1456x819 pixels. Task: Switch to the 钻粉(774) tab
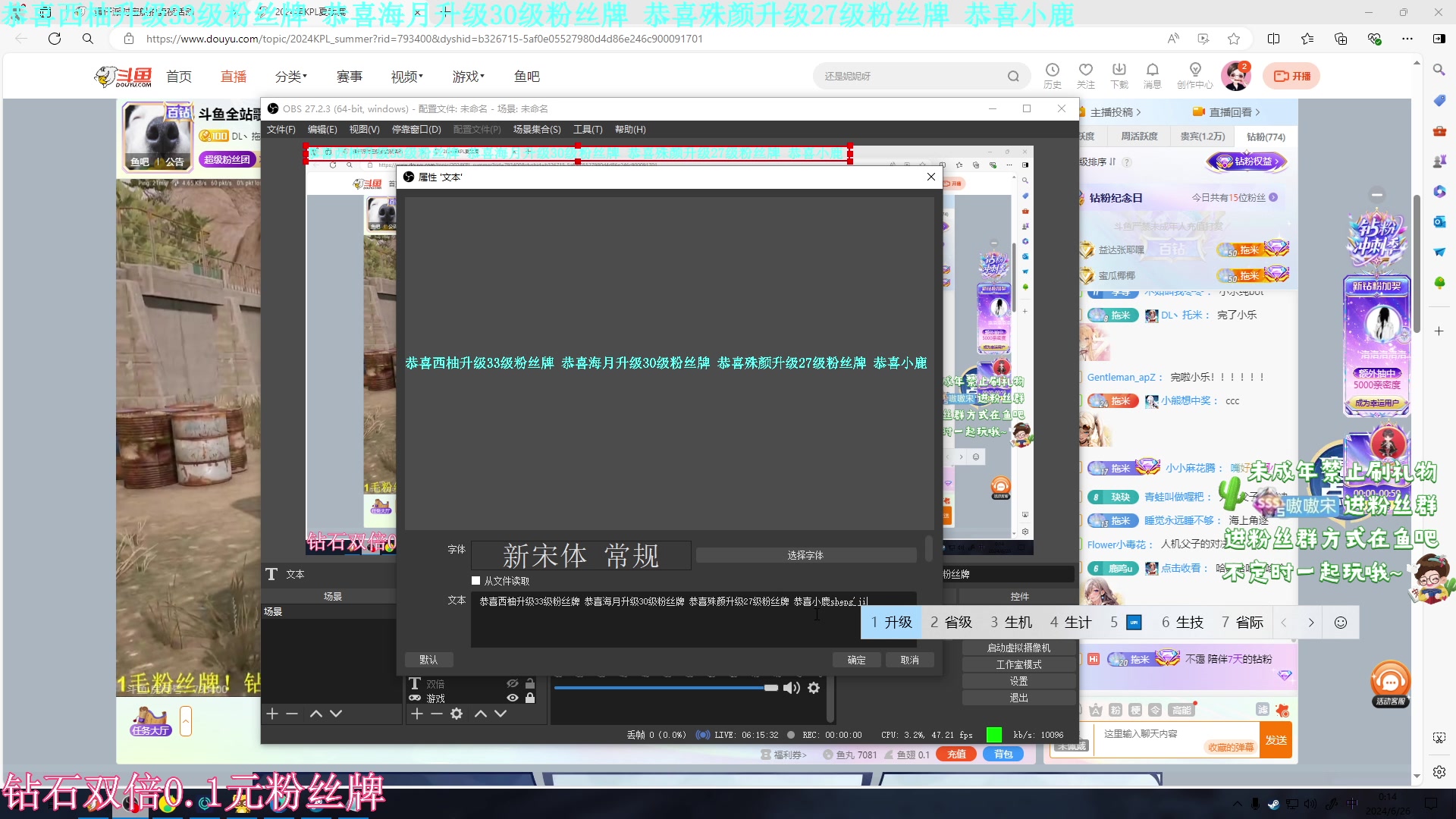tap(1266, 136)
